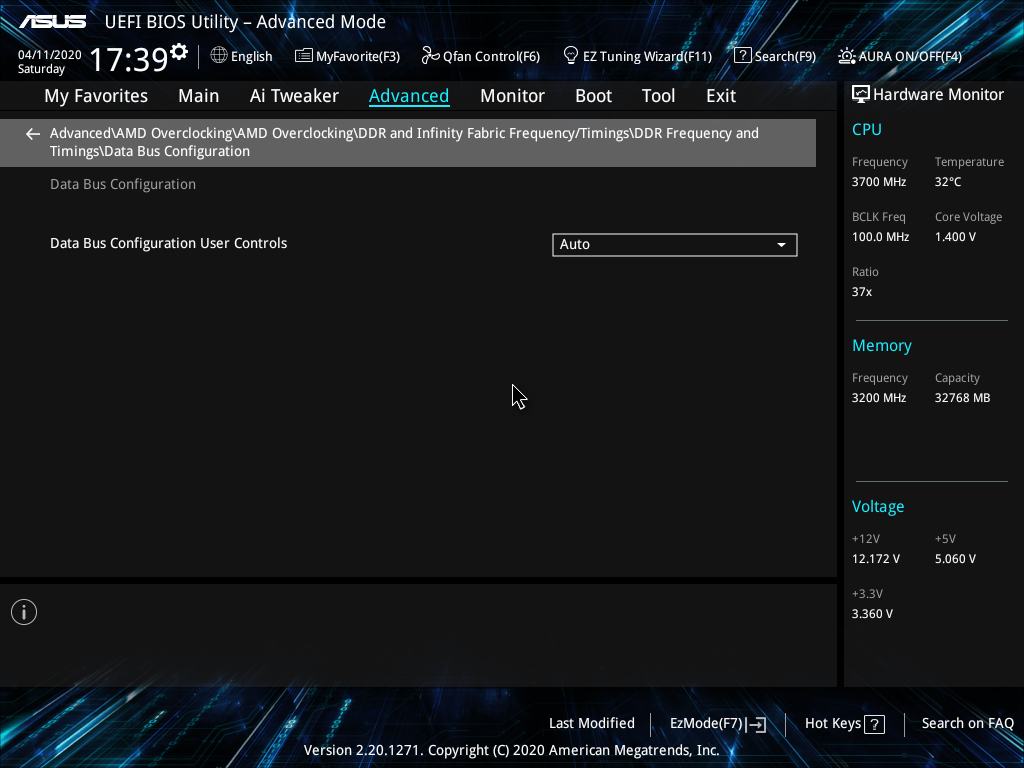
Task: Open the Boot tab
Action: 593,96
